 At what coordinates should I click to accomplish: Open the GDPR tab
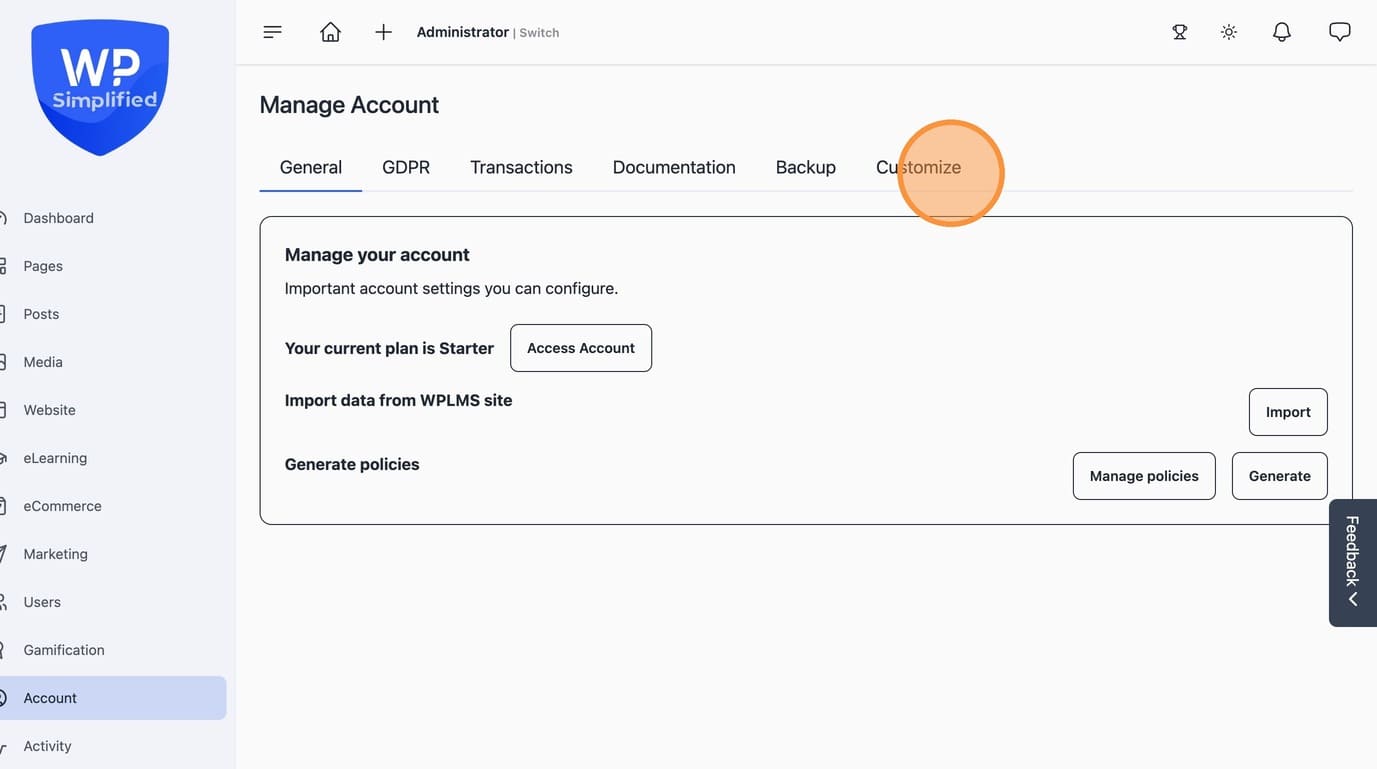coord(406,167)
